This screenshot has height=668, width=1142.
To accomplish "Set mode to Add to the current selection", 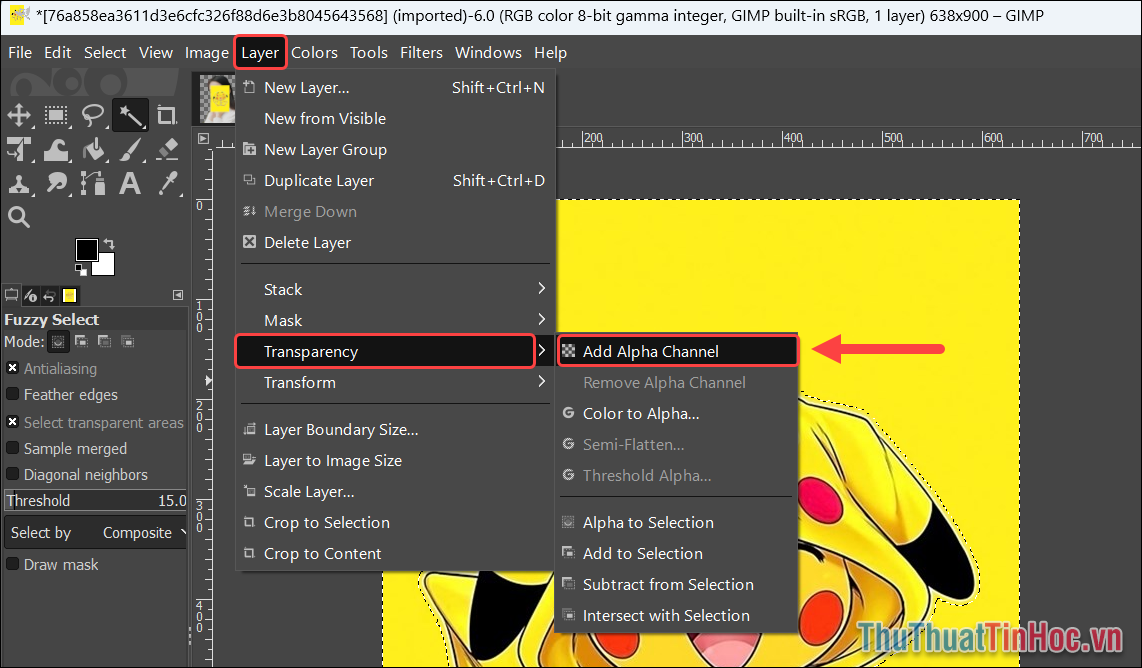I will pos(82,342).
